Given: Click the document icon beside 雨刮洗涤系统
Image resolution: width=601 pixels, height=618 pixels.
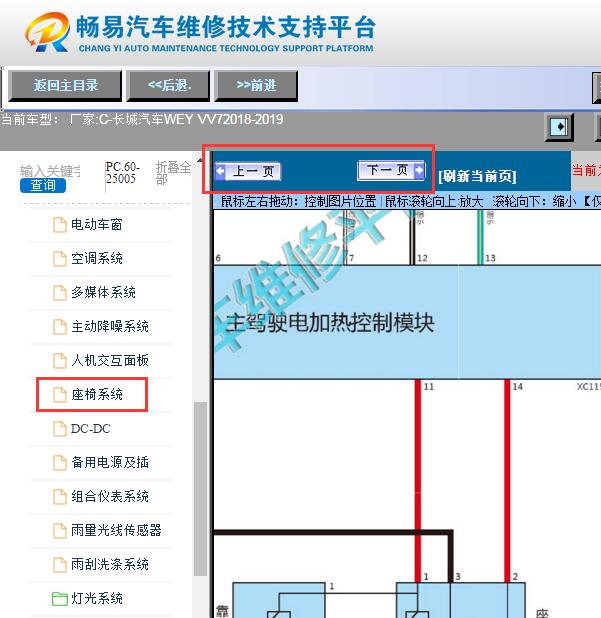Looking at the screenshot, I should click(x=60, y=565).
